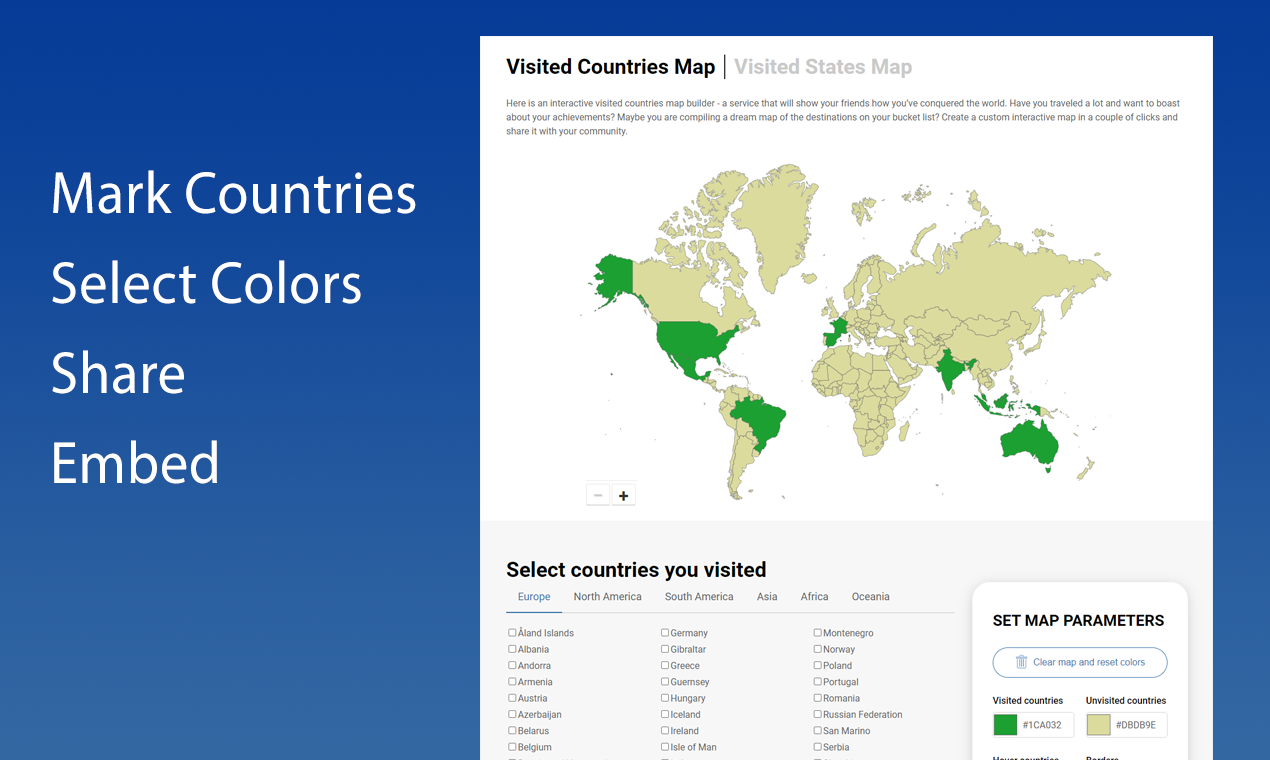Switch to the Asia countries tab
This screenshot has height=760, width=1270.
coord(767,596)
